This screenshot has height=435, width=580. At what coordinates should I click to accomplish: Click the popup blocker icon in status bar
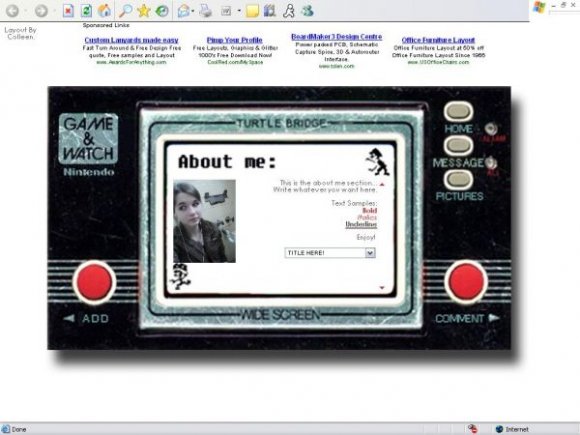472,429
